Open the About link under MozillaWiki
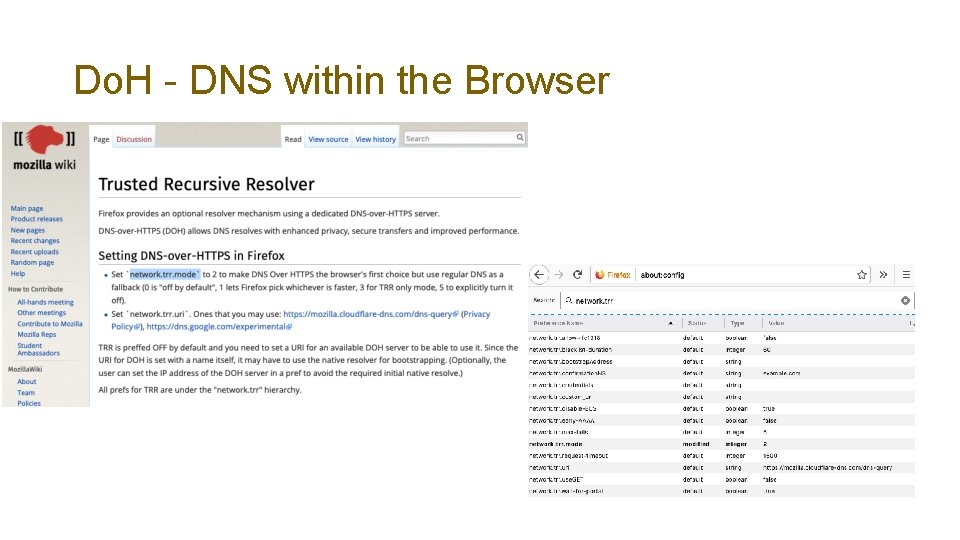This screenshot has width=960, height=540. pyautogui.click(x=27, y=381)
